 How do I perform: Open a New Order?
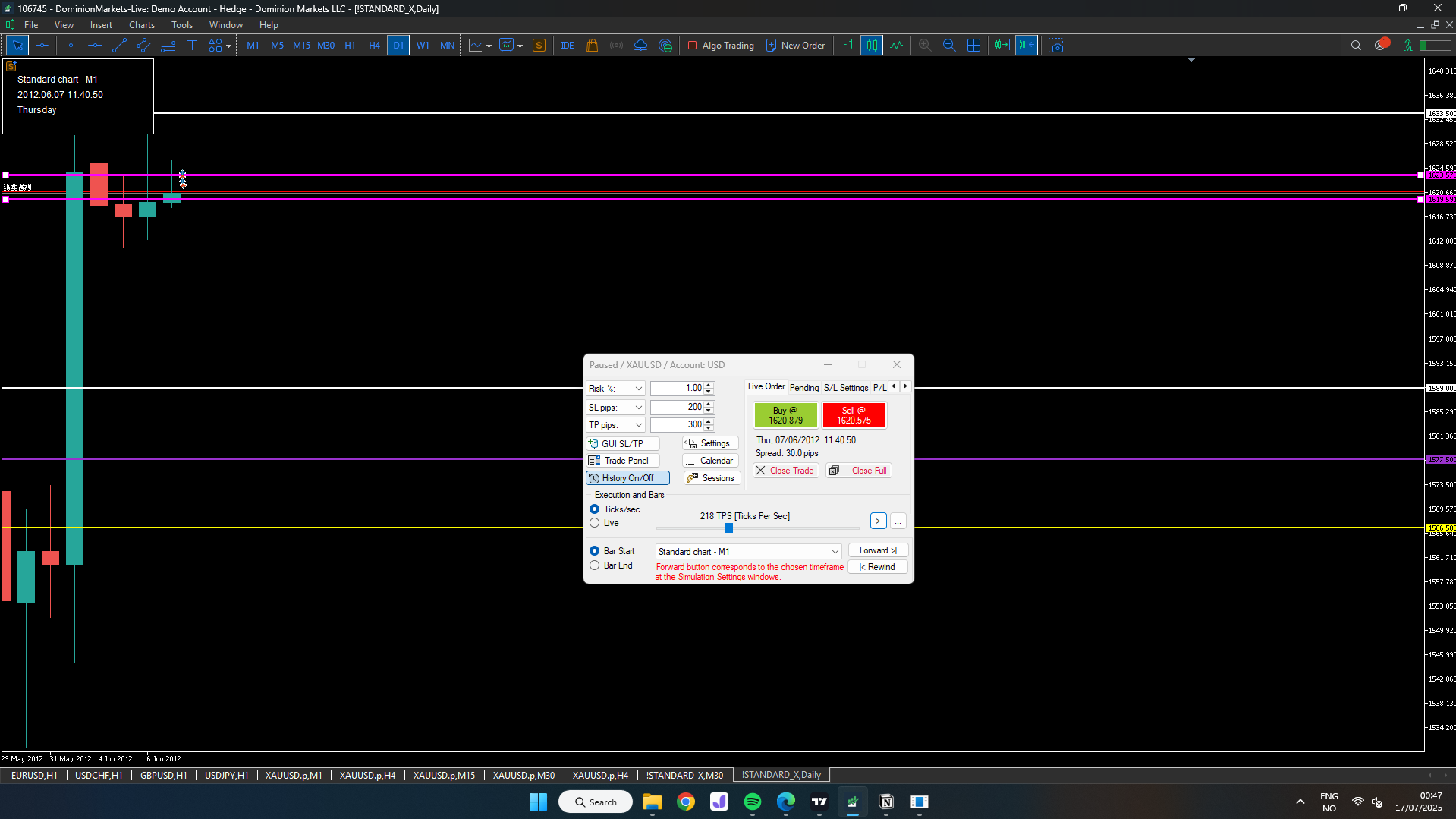[x=795, y=46]
